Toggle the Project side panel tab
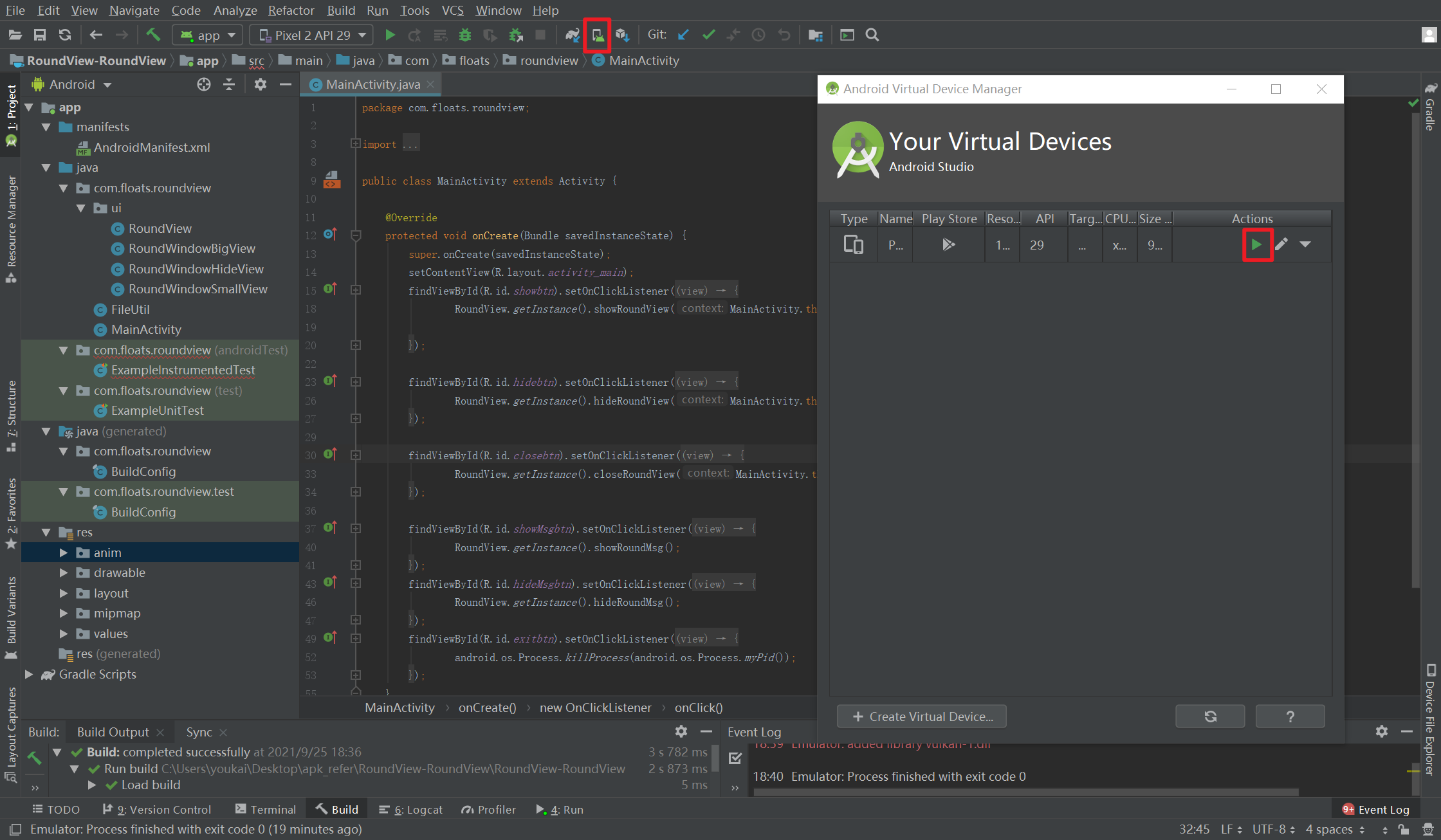This screenshot has width=1441, height=840. pyautogui.click(x=11, y=113)
